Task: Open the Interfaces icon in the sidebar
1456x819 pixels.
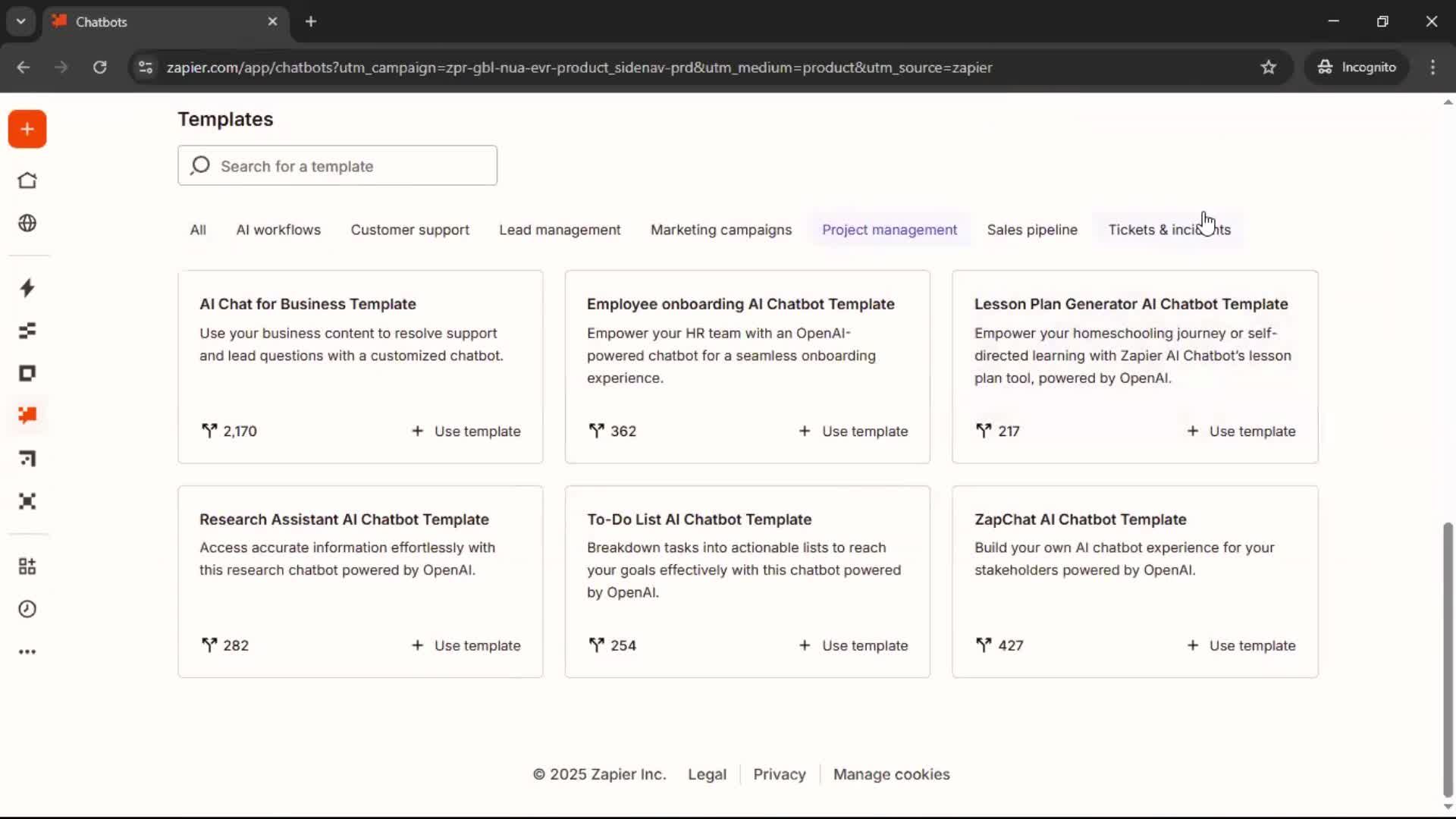Action: click(x=27, y=373)
